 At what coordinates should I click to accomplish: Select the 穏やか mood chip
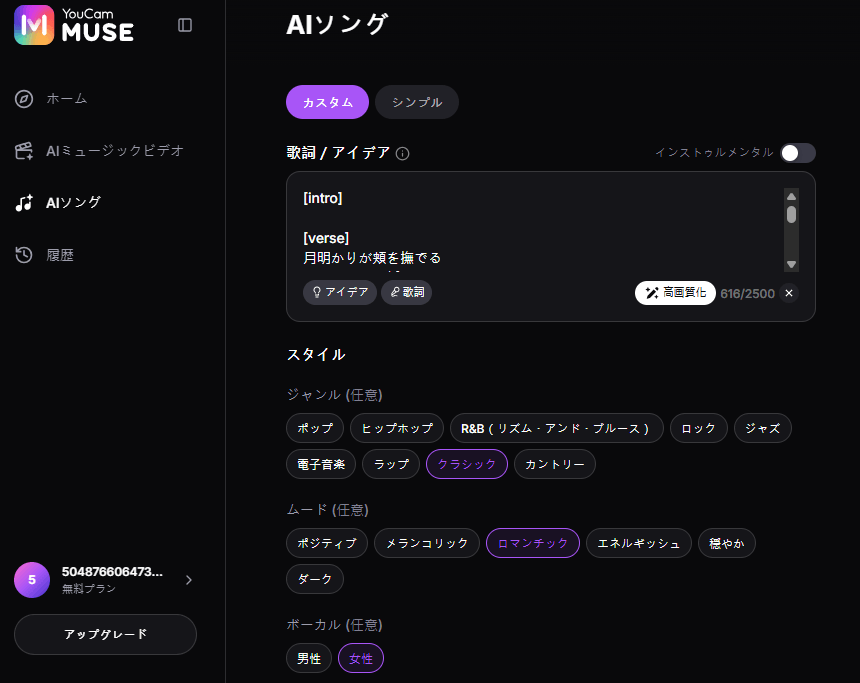(727, 543)
